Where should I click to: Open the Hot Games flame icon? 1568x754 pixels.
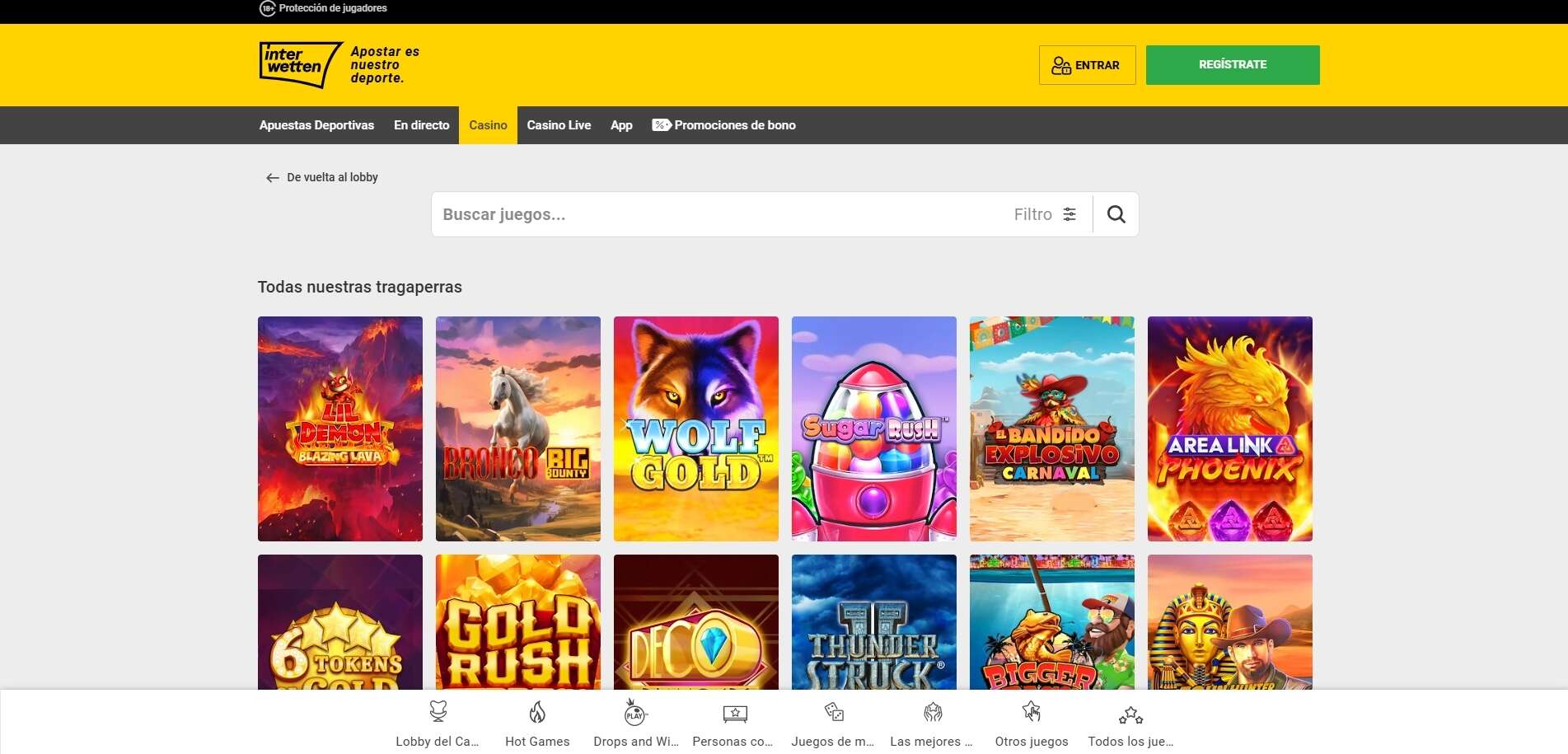pyautogui.click(x=537, y=711)
